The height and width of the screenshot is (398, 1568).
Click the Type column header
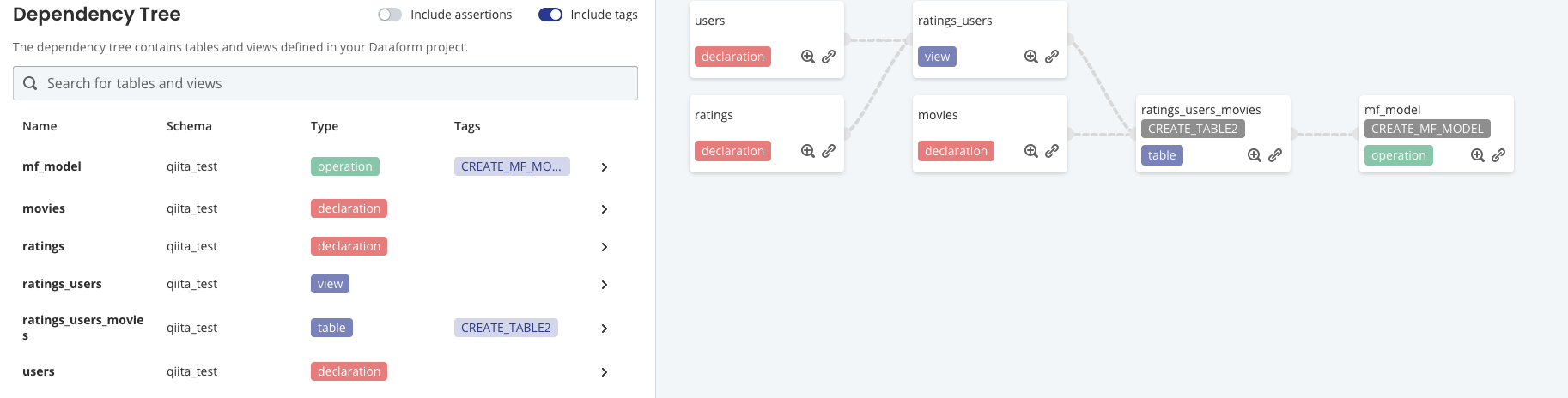[325, 126]
